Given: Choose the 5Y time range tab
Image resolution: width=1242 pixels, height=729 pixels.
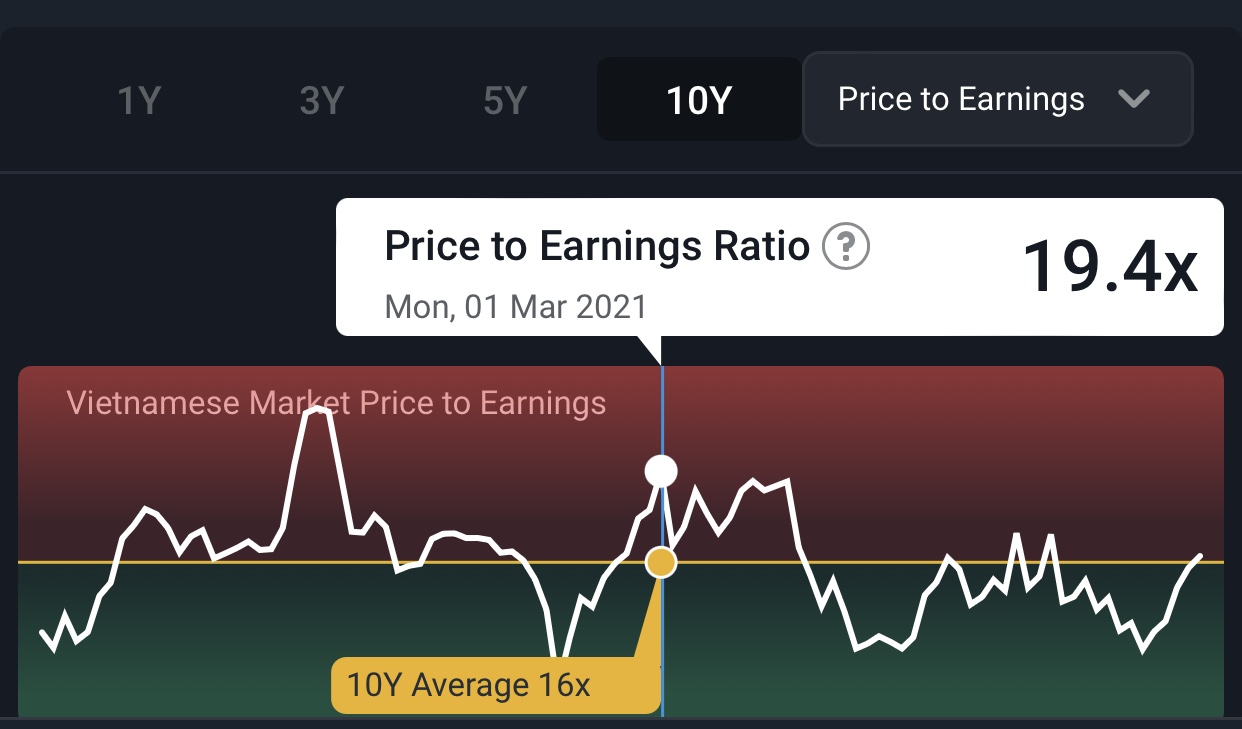Looking at the screenshot, I should (505, 101).
